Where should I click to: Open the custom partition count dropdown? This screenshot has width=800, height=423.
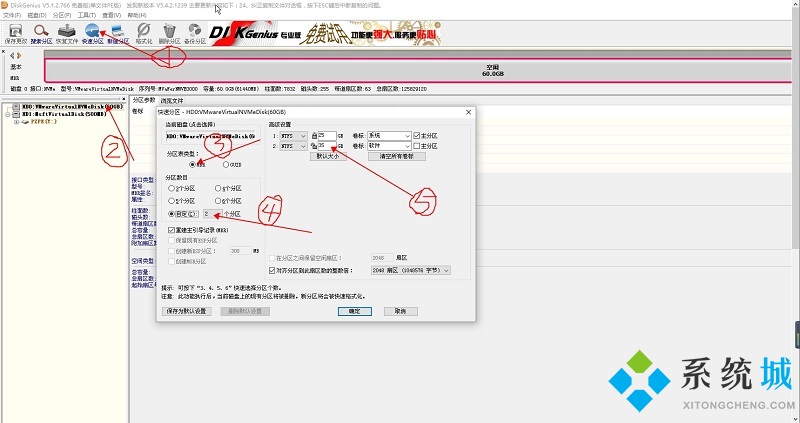[212, 214]
